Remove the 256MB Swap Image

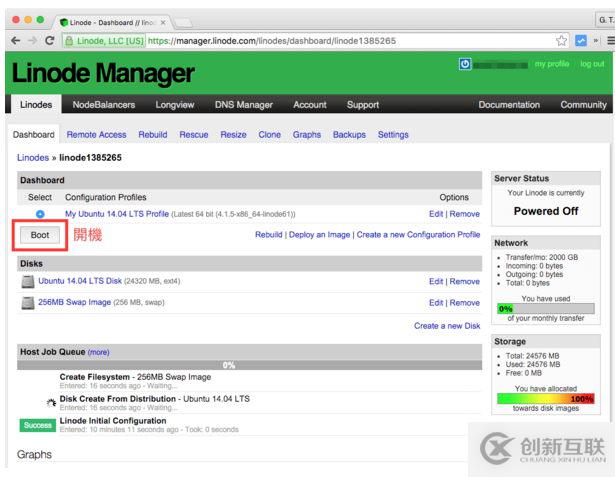point(464,302)
